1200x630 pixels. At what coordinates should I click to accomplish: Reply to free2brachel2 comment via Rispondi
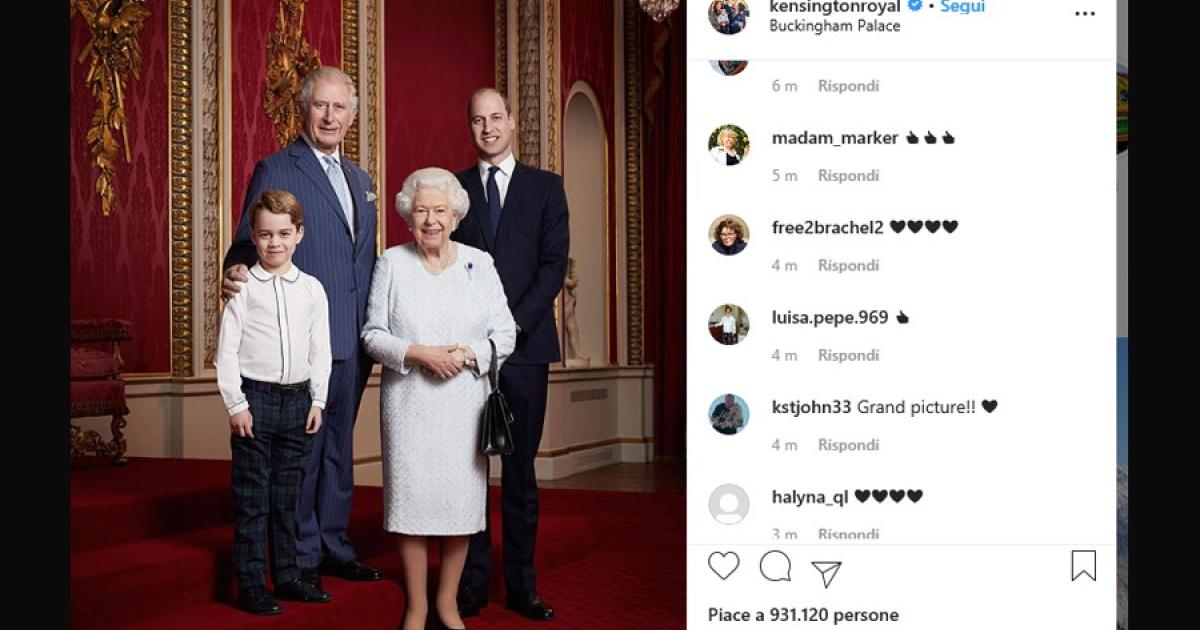click(x=848, y=266)
